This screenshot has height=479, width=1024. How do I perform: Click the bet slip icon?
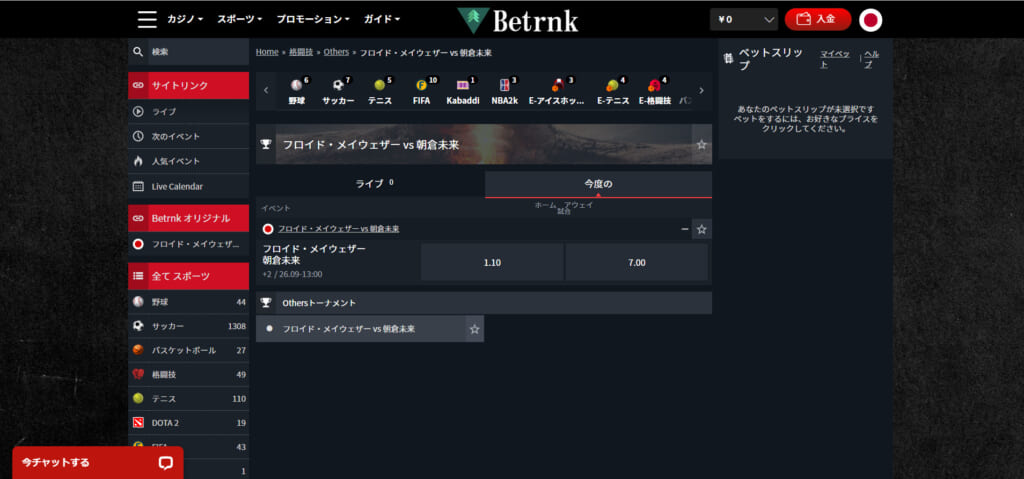(728, 59)
